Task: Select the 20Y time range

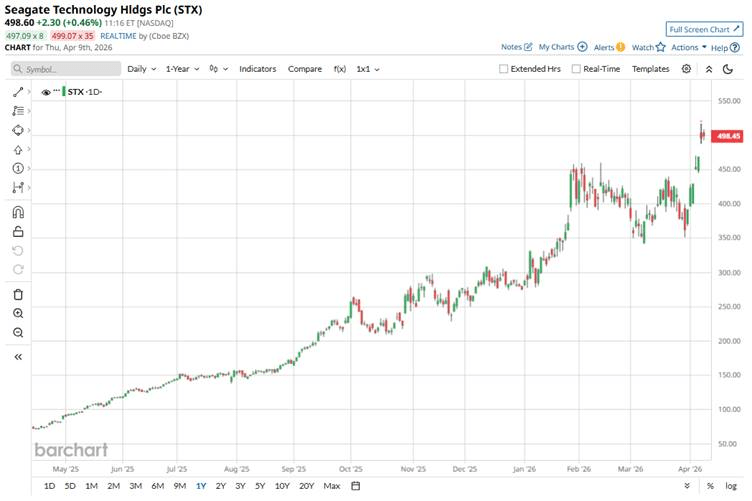Action: [x=306, y=486]
